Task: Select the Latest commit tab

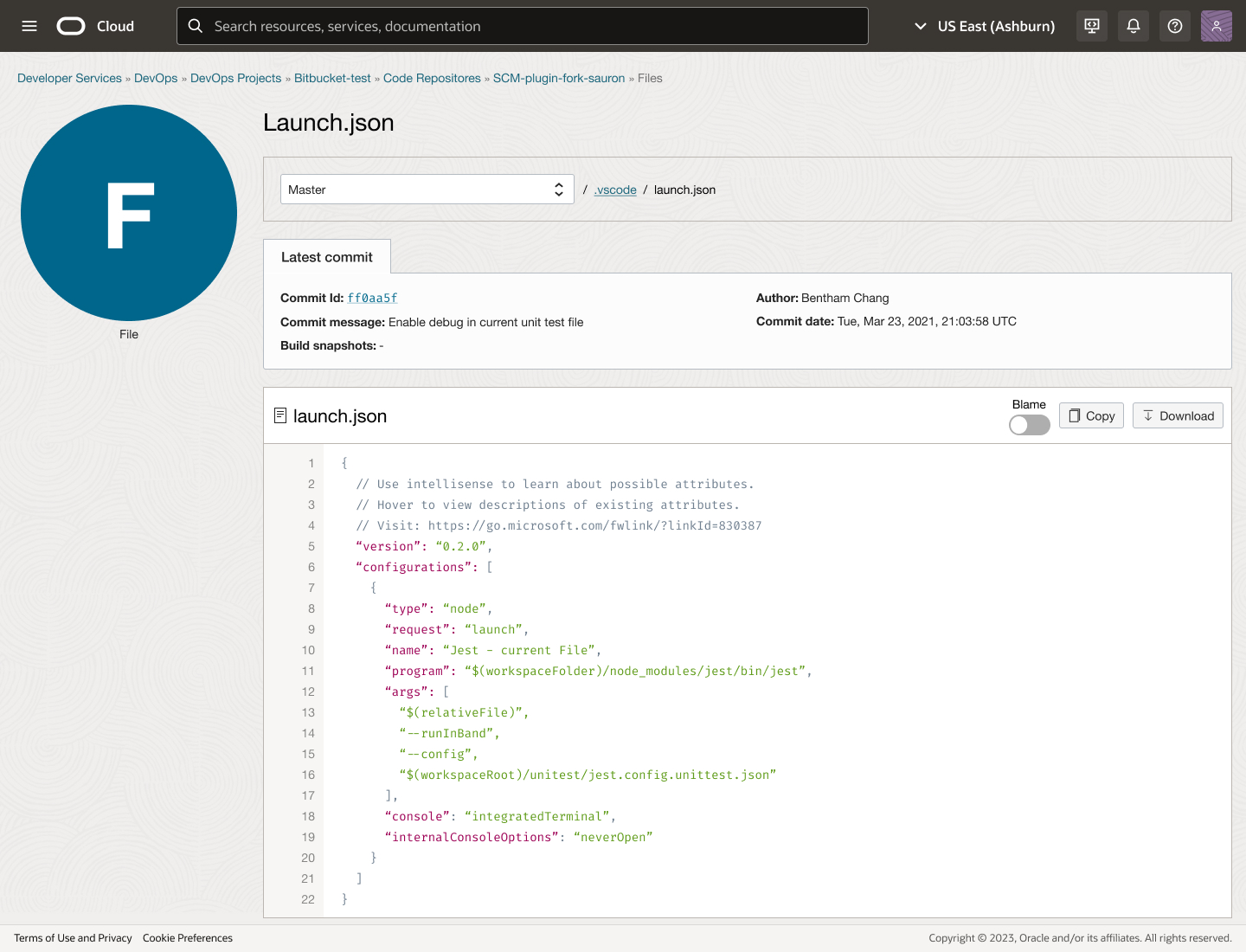Action: tap(326, 257)
